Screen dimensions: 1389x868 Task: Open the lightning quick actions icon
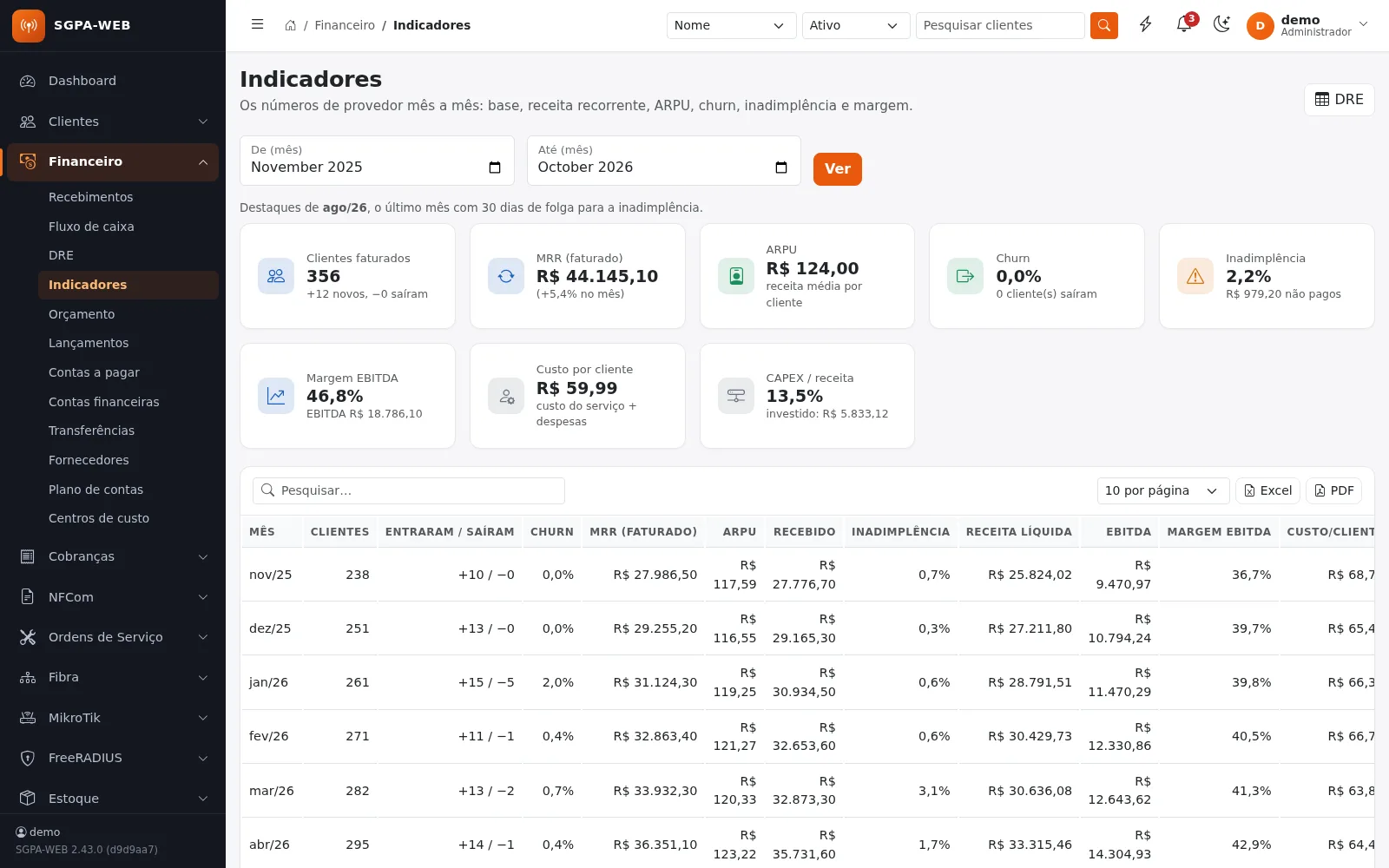coord(1146,24)
